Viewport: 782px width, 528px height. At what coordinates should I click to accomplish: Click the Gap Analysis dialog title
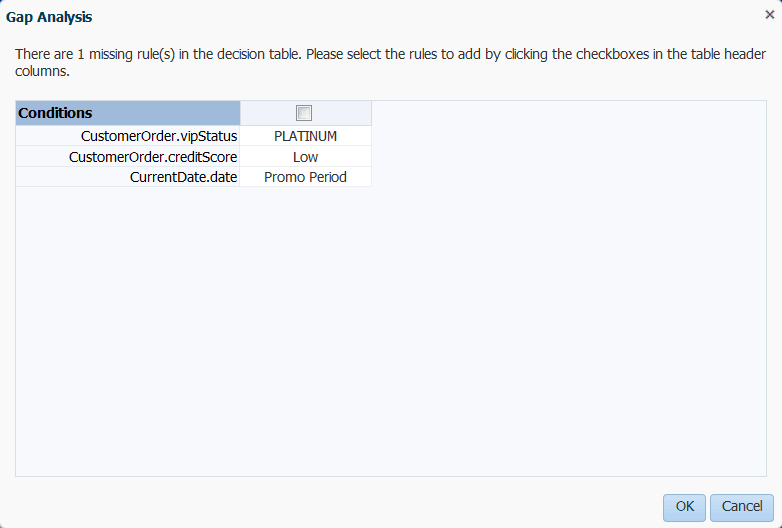point(49,17)
